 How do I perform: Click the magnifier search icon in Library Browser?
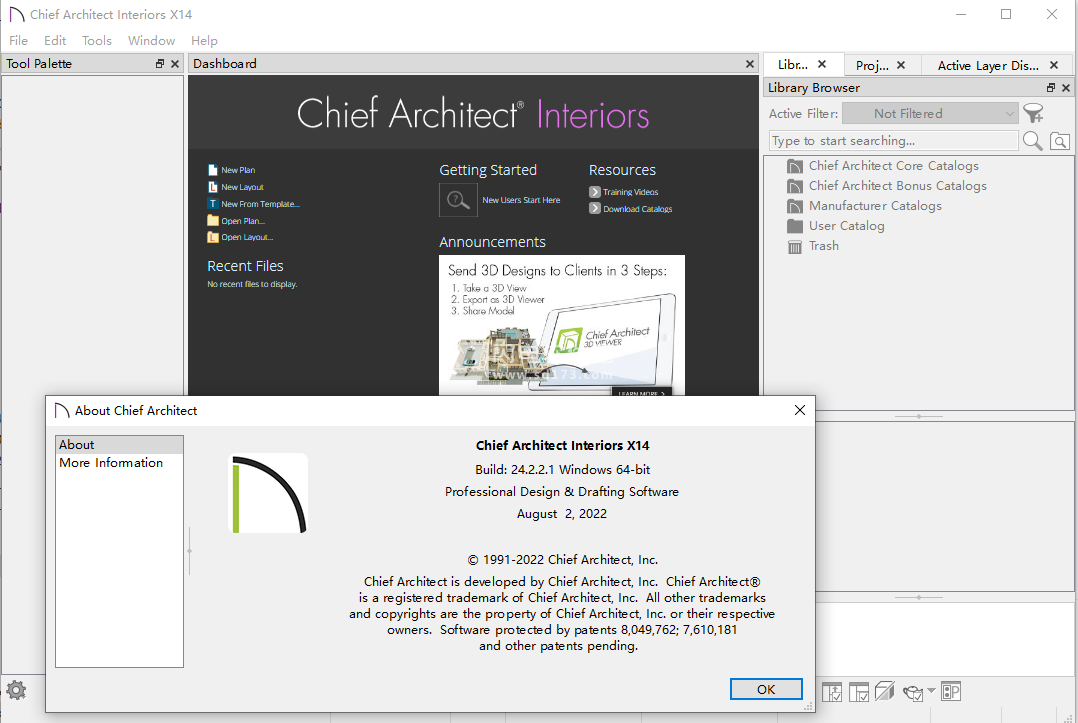(x=1032, y=141)
